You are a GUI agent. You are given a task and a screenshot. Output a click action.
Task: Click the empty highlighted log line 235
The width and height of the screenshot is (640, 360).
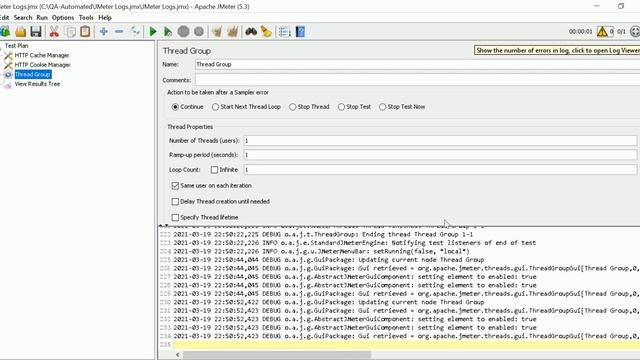pos(406,345)
